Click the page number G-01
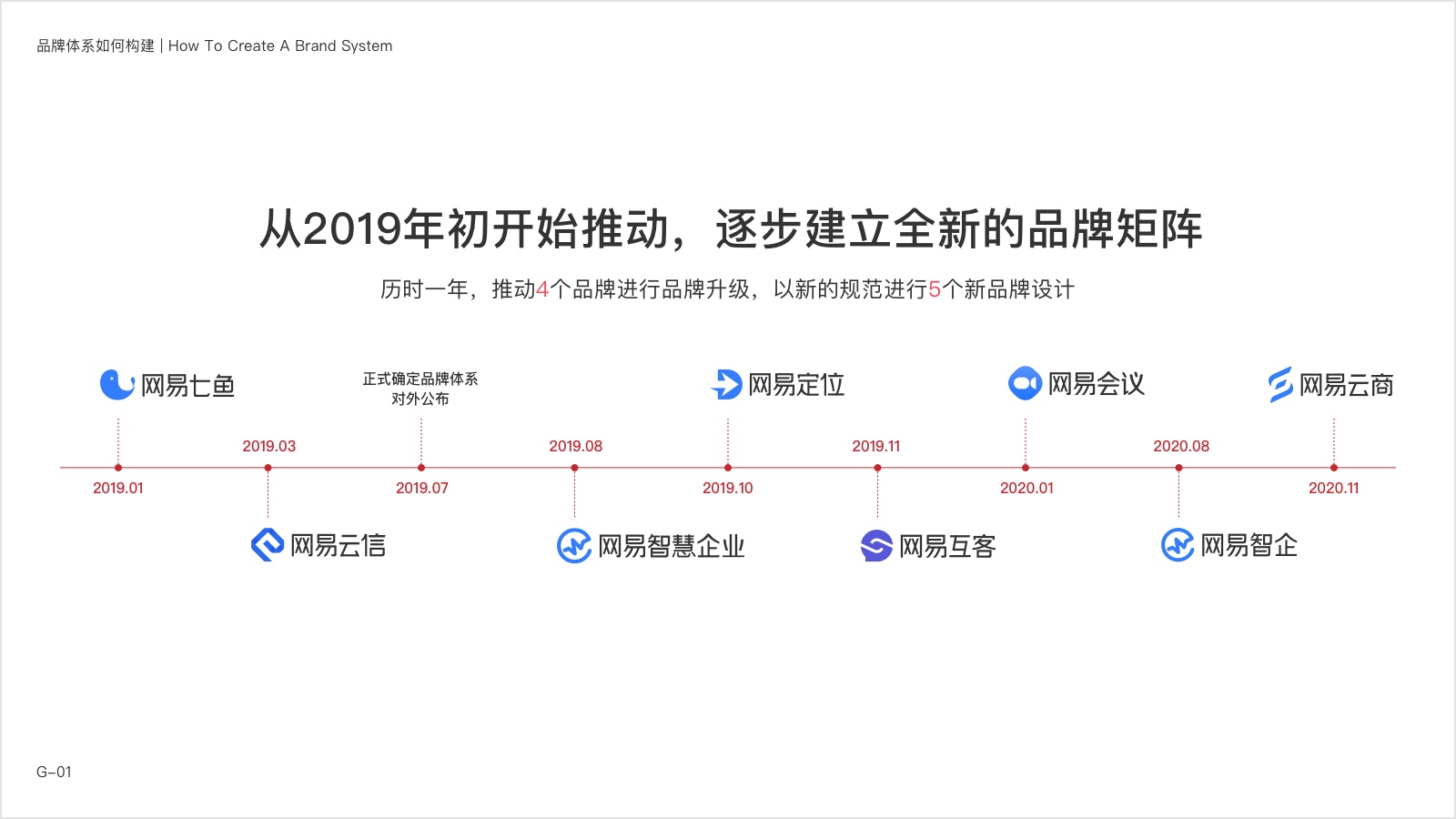 54,772
